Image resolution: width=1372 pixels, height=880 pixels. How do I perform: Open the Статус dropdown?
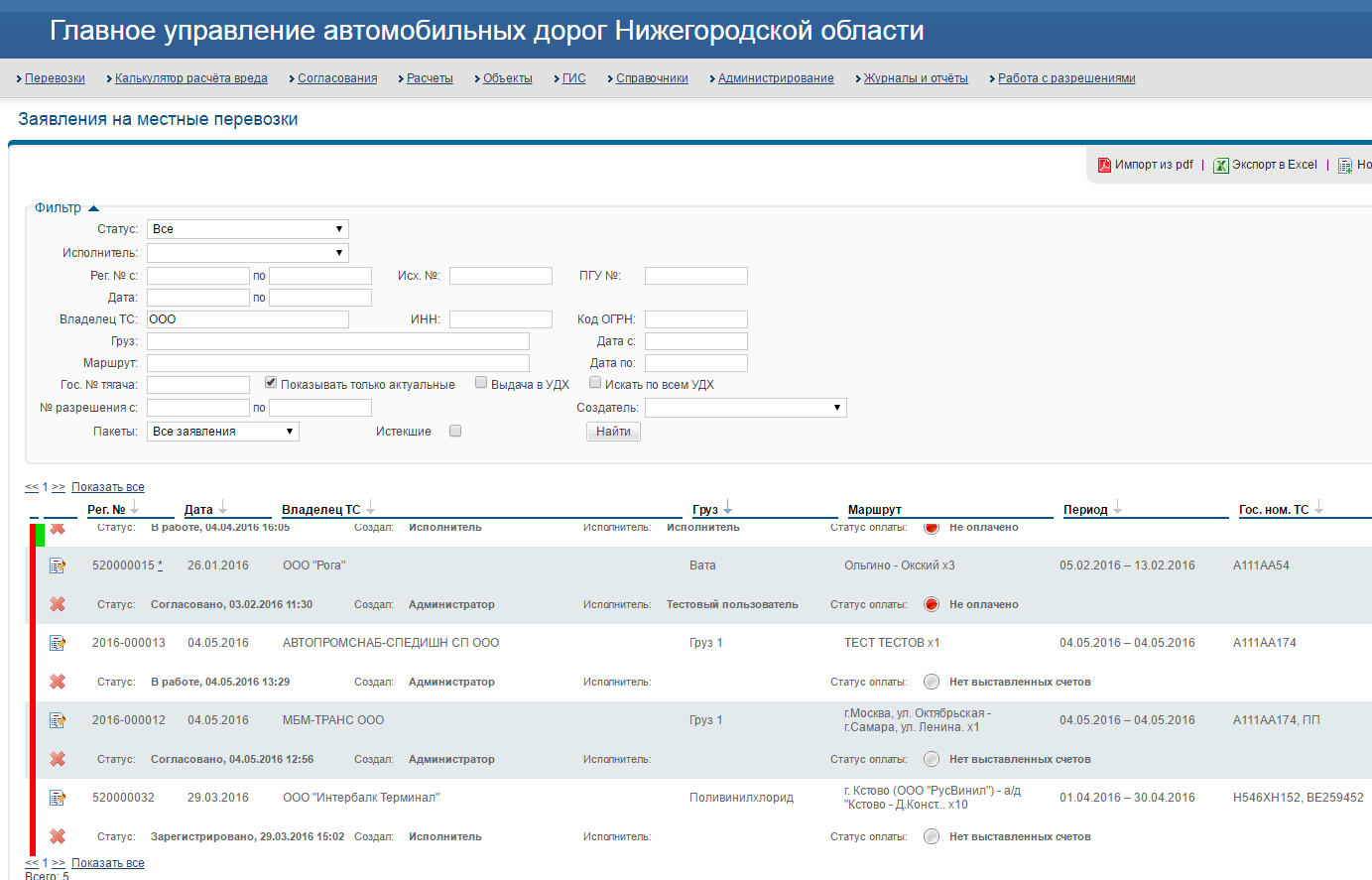click(247, 229)
